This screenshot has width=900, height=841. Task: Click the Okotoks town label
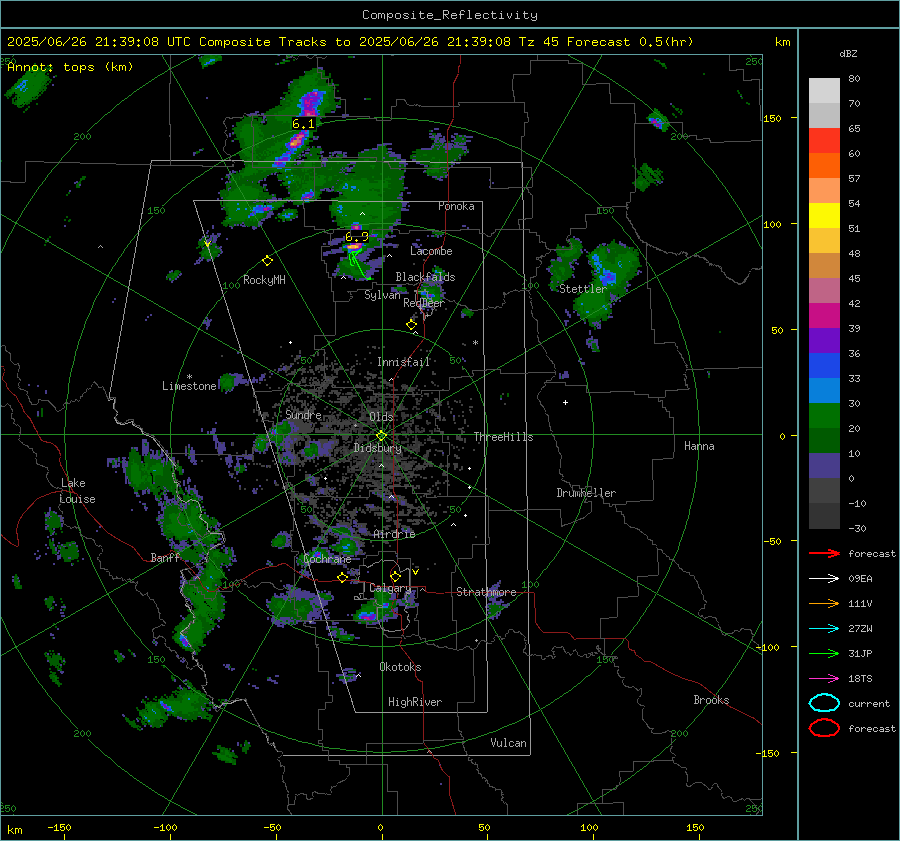pos(400,667)
